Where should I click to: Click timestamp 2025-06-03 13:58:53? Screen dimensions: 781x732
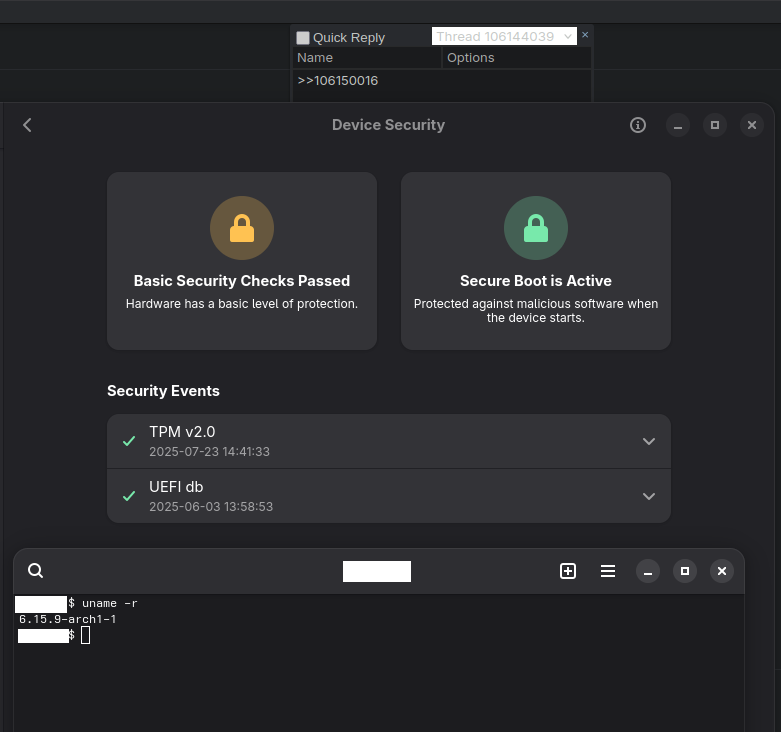coord(211,506)
